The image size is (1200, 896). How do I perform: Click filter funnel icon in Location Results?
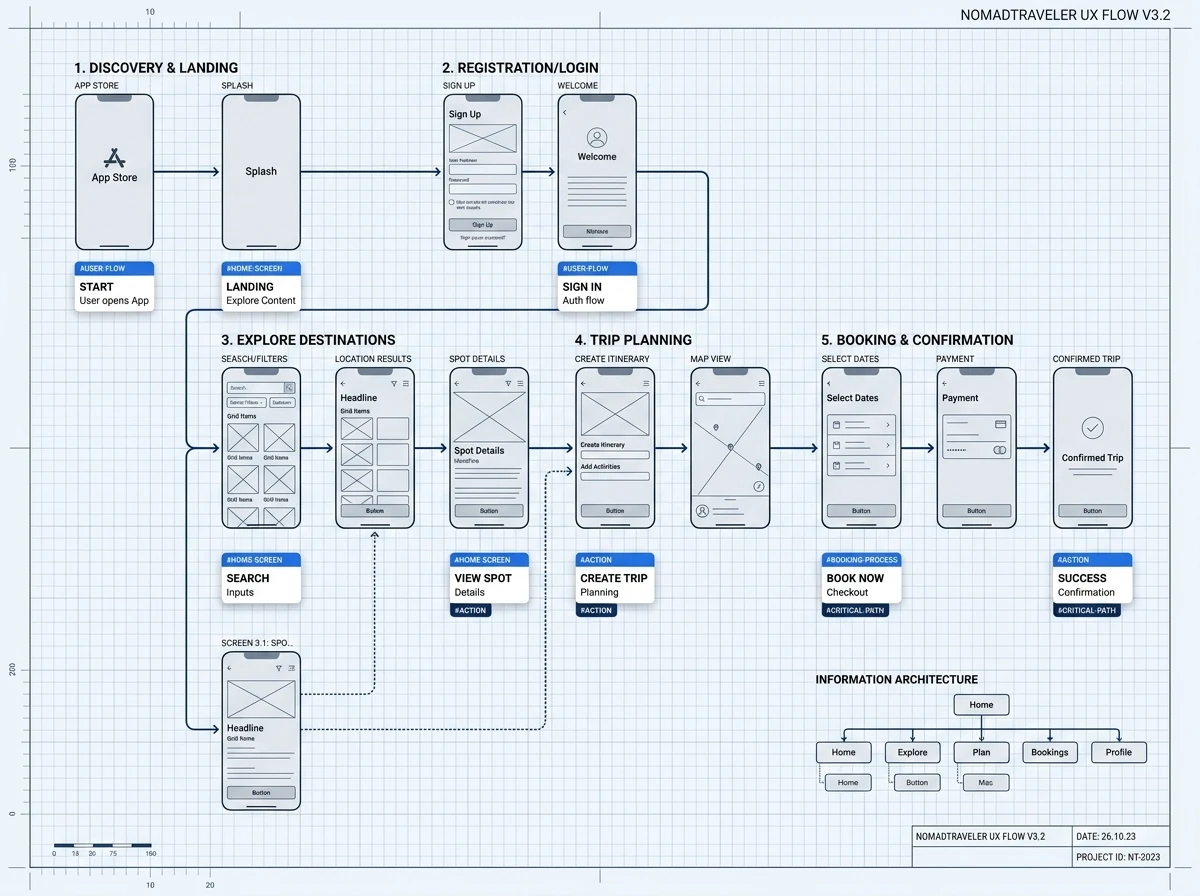tap(394, 383)
